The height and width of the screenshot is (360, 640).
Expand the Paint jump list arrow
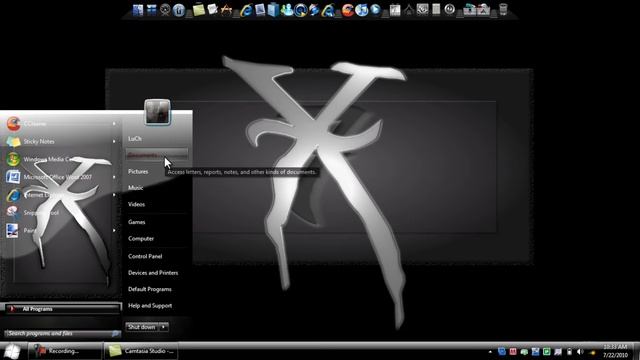pos(114,231)
